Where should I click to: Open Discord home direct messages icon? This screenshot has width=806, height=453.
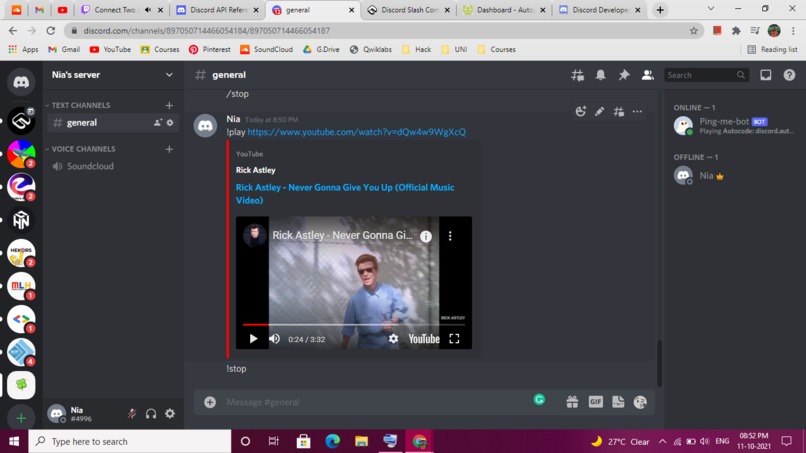point(21,82)
